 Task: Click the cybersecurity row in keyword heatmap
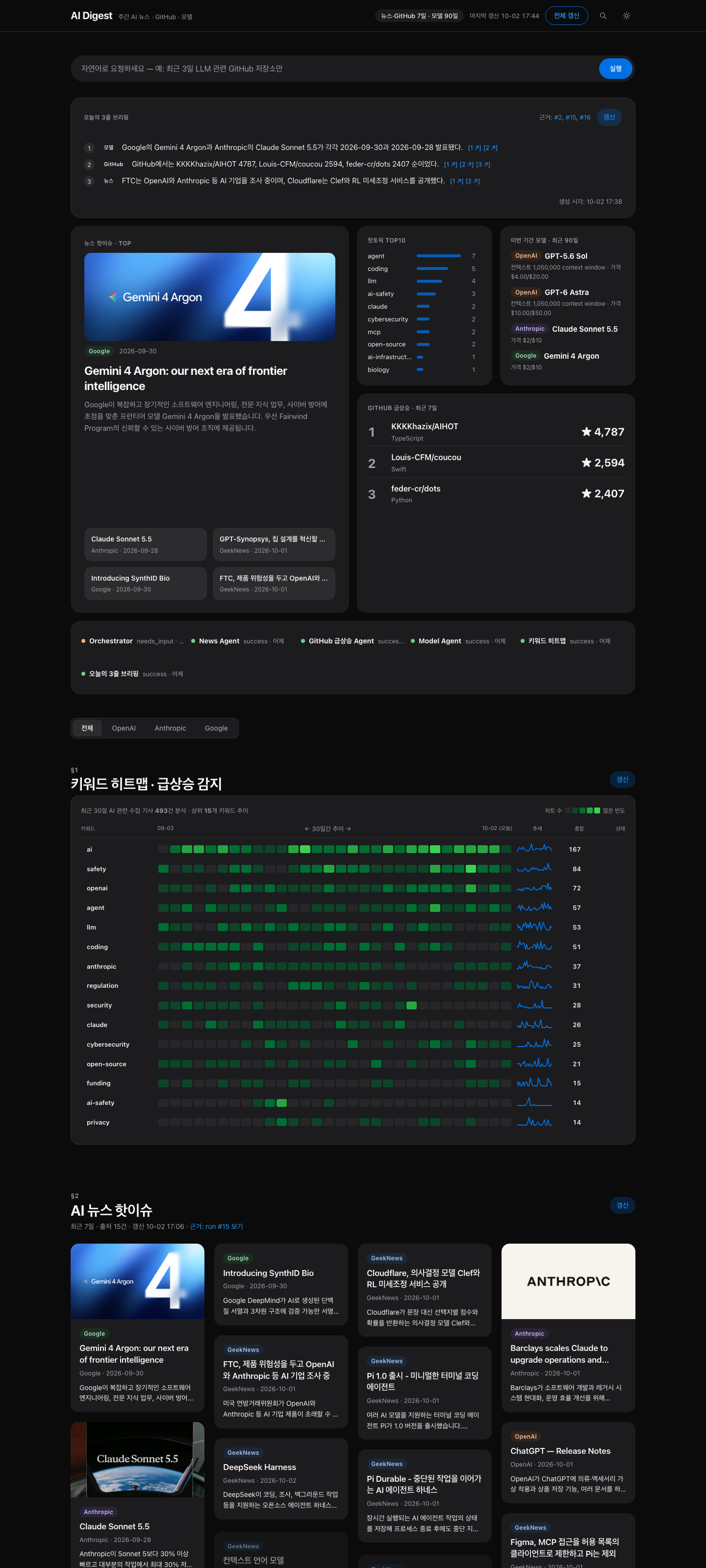click(x=353, y=1045)
